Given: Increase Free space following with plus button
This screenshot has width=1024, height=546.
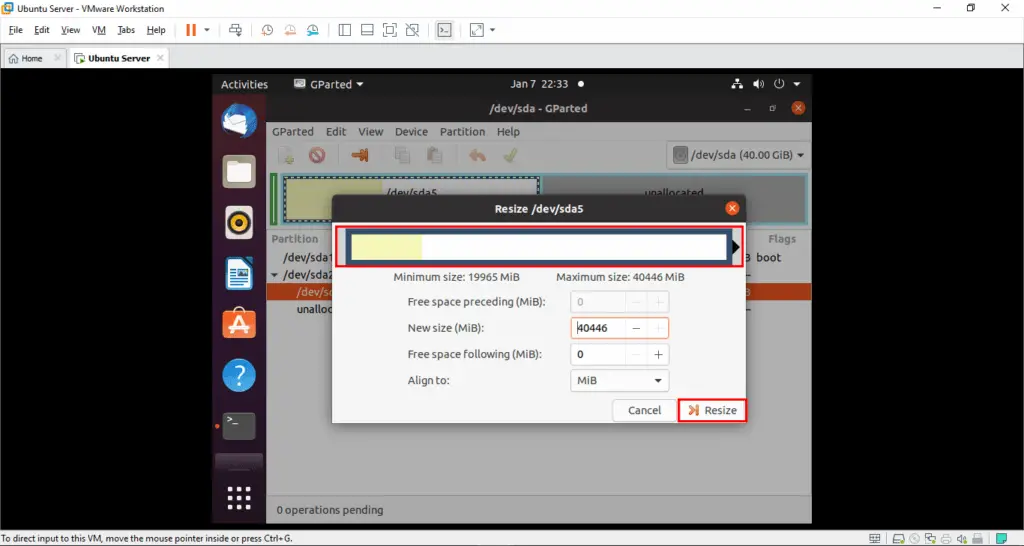Looking at the screenshot, I should 658,354.
